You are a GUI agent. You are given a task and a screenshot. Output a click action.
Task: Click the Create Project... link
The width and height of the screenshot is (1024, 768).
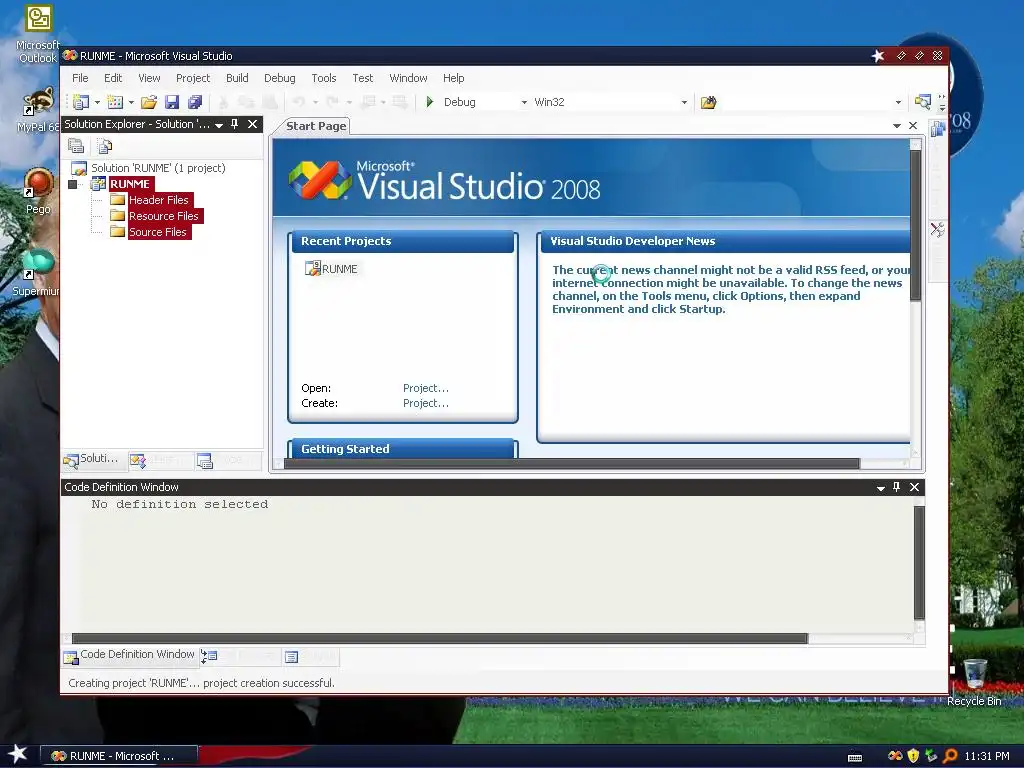[x=426, y=403]
